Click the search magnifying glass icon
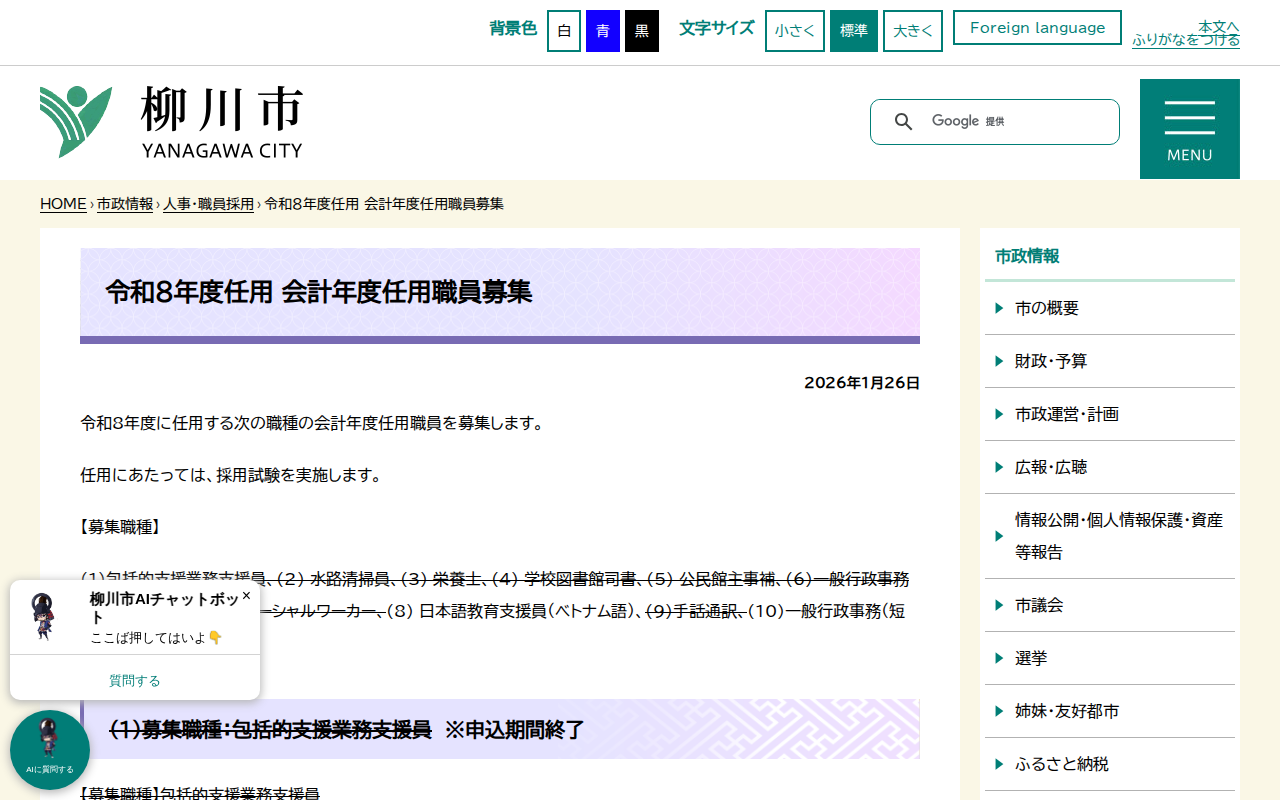The width and height of the screenshot is (1280, 800). coord(903,121)
